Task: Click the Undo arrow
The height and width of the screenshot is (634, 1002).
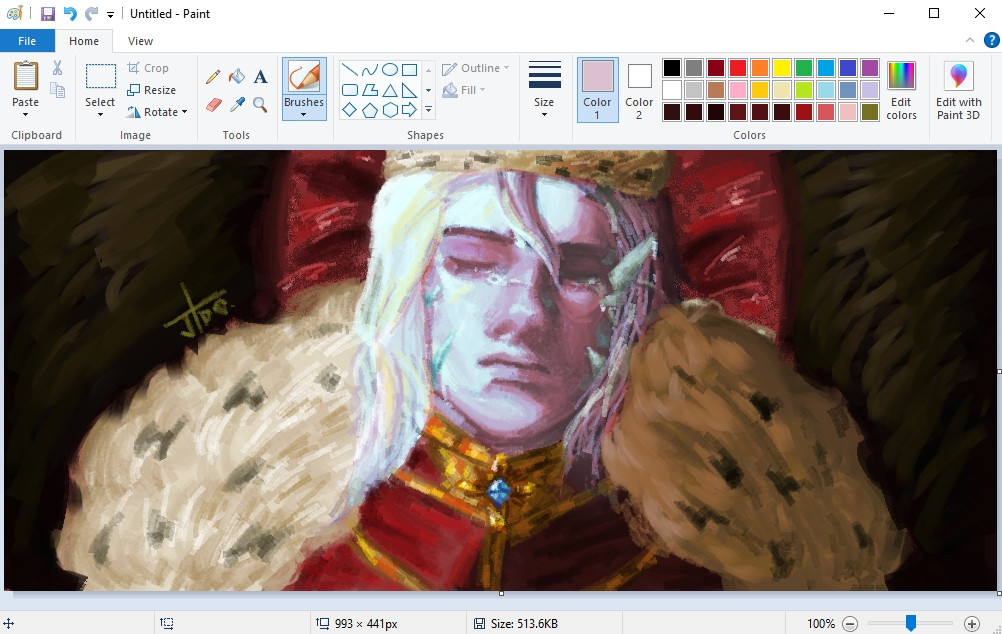Action: point(70,13)
